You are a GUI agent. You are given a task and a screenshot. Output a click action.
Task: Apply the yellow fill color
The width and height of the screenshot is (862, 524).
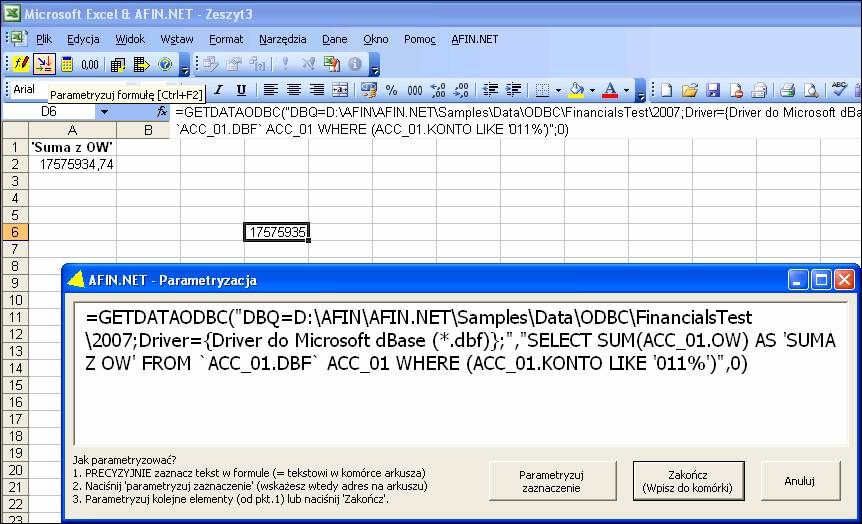[576, 90]
